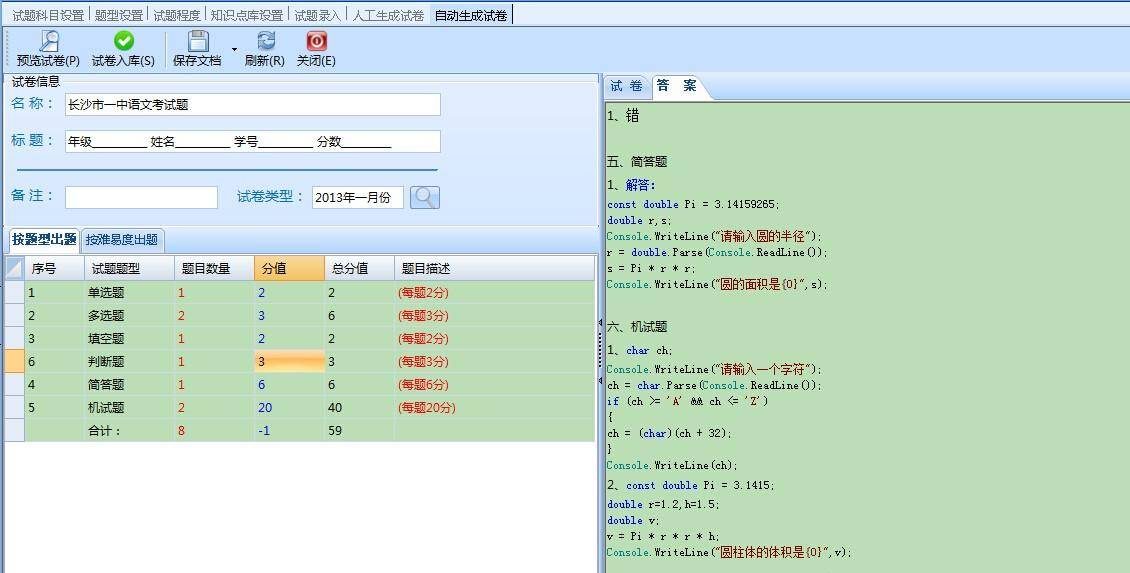
Task: Switch to the 按难易度出题 tab
Action: coord(121,240)
